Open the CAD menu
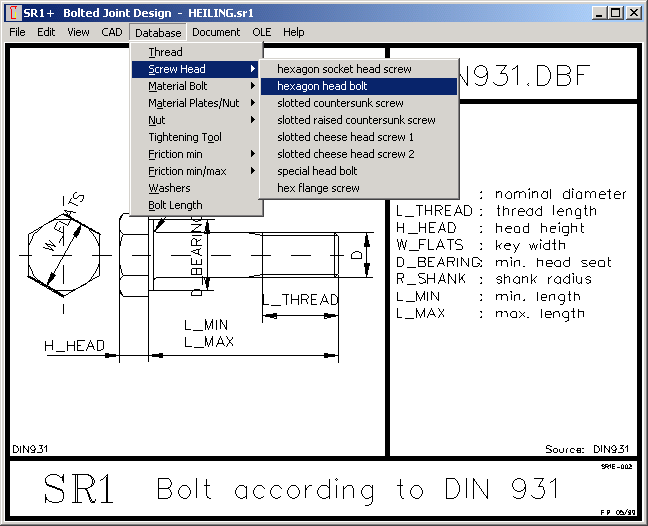This screenshot has height=526, width=648. point(111,32)
